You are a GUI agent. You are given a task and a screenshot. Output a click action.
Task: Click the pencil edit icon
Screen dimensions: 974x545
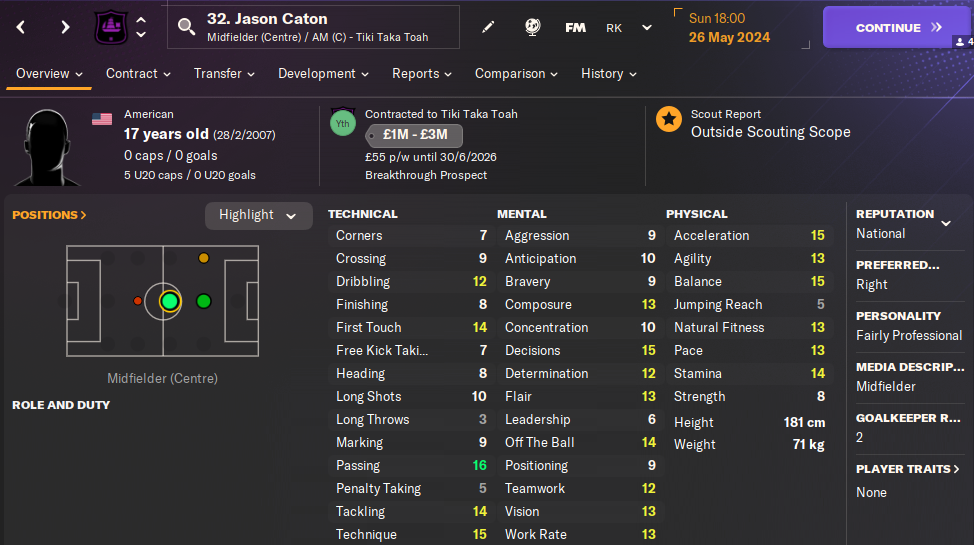(488, 27)
